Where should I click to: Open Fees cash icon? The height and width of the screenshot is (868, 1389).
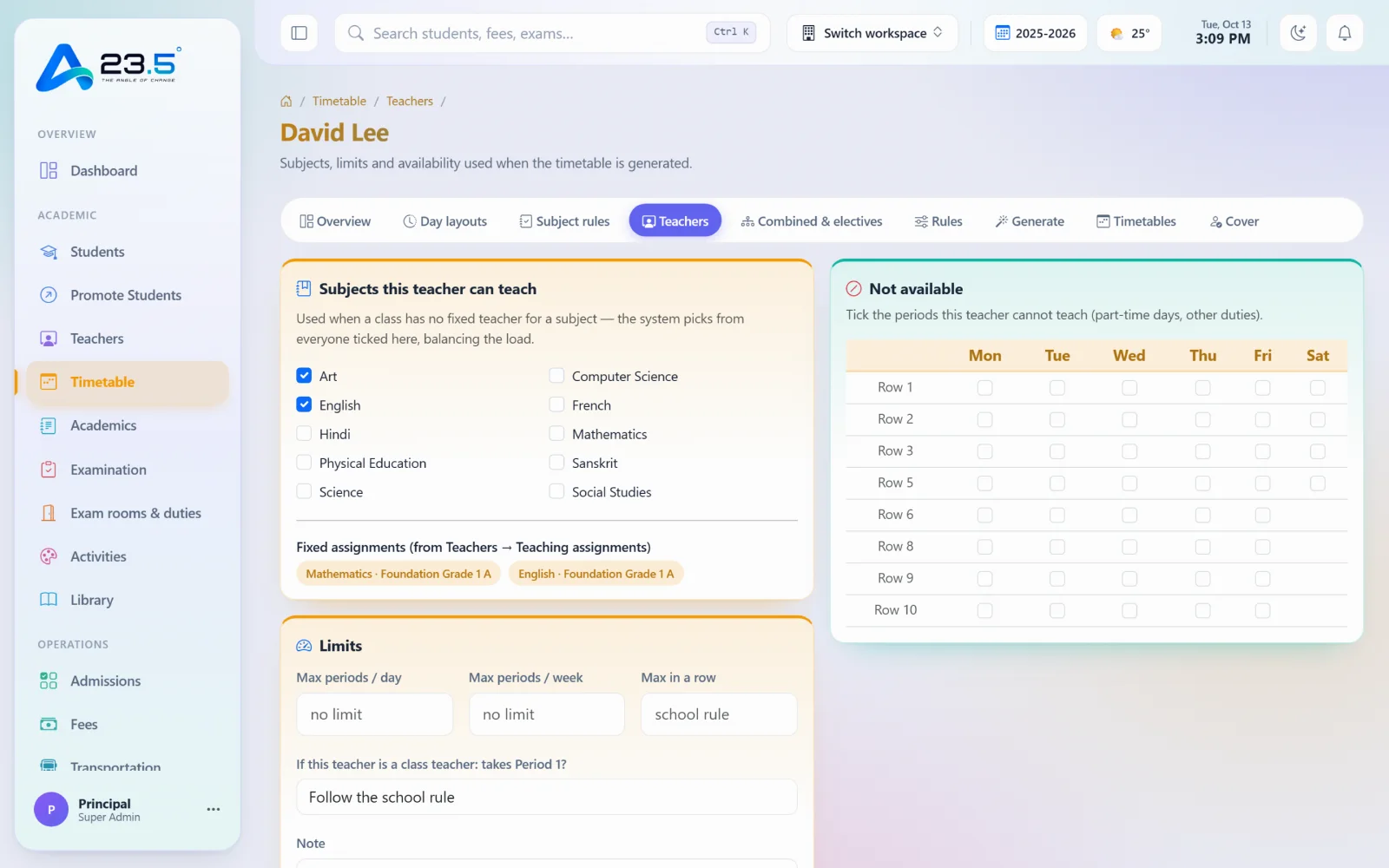click(49, 724)
